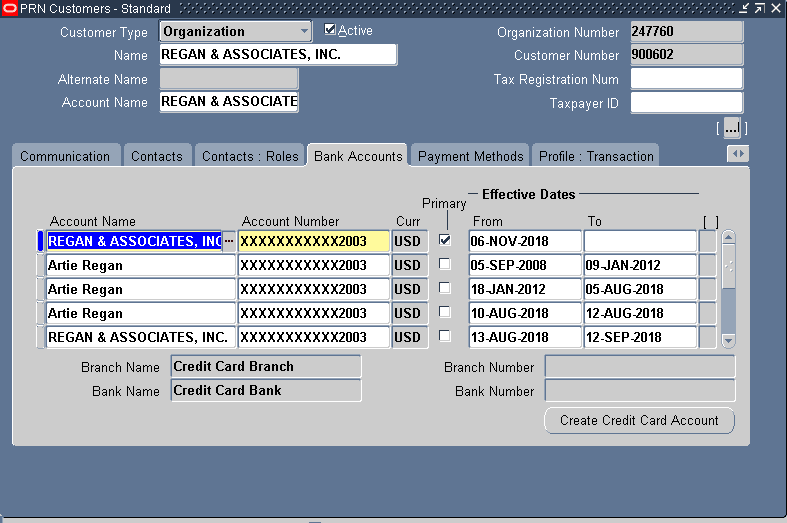The image size is (787, 523).
Task: Minimize the PRN Customers window
Action: pyautogui.click(x=743, y=8)
